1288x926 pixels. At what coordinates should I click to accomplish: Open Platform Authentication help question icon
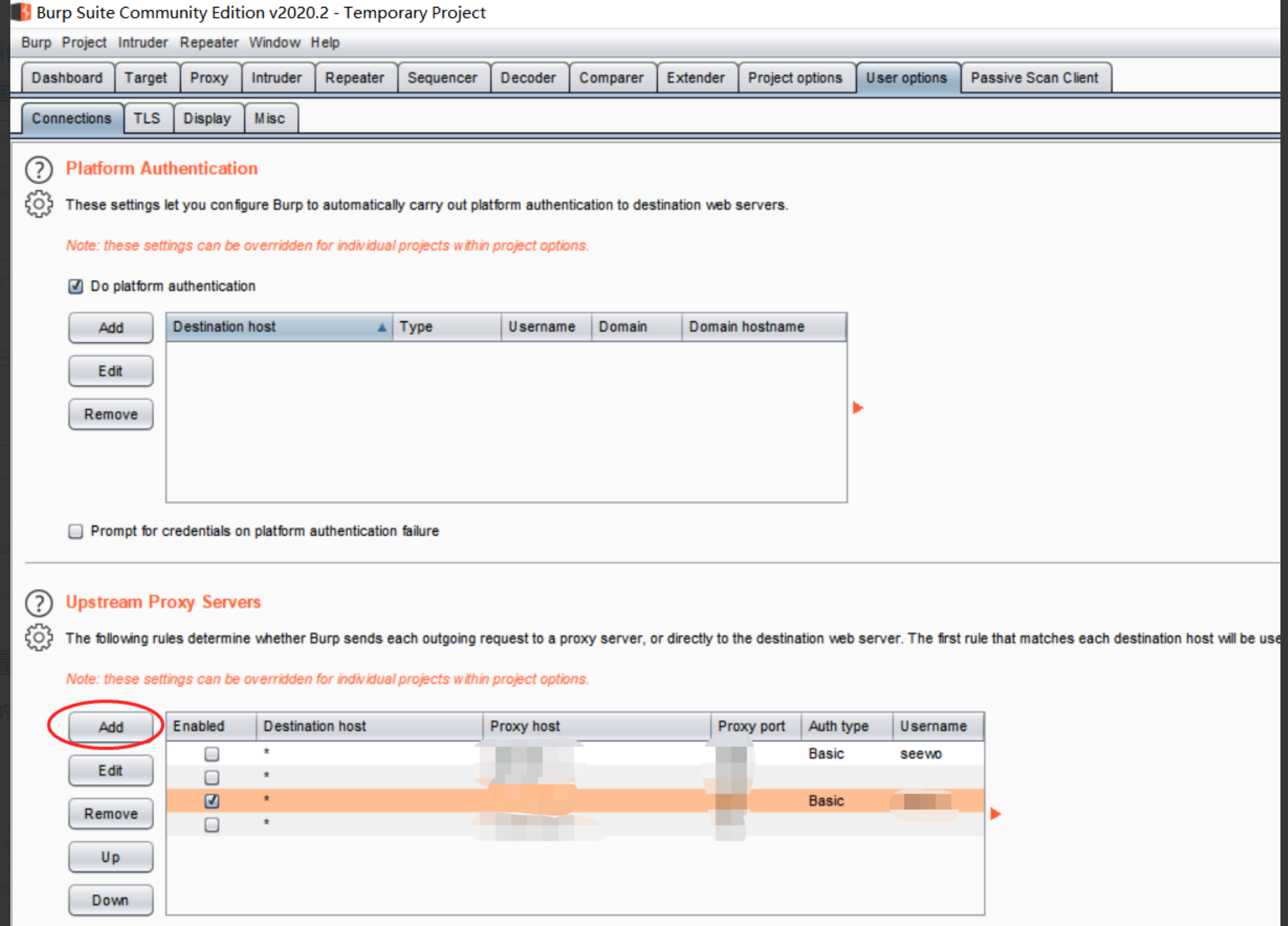(x=39, y=169)
